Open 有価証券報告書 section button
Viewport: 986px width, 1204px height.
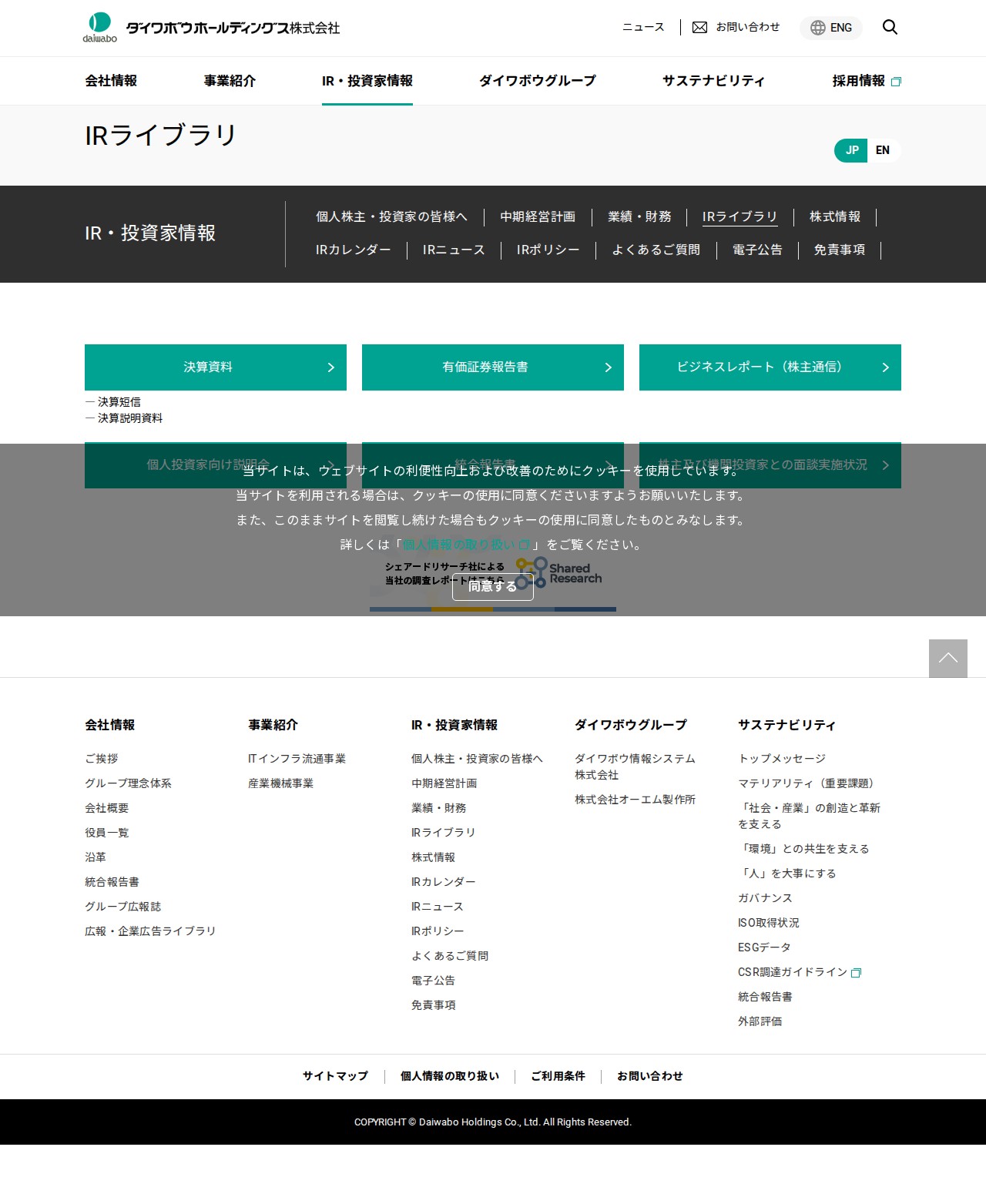pos(493,367)
